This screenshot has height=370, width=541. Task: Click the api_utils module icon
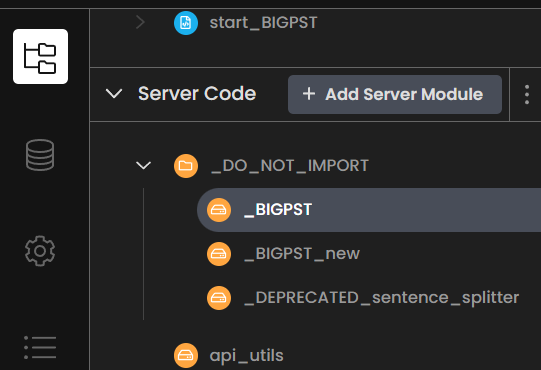[186, 356]
